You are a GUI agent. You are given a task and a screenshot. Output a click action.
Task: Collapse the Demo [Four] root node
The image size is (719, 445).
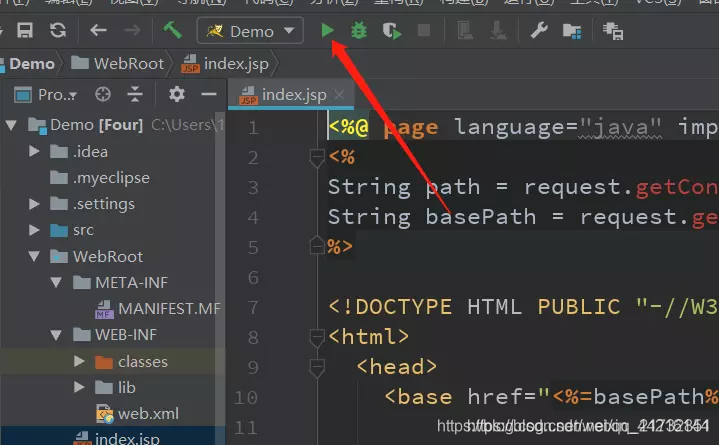coord(11,125)
